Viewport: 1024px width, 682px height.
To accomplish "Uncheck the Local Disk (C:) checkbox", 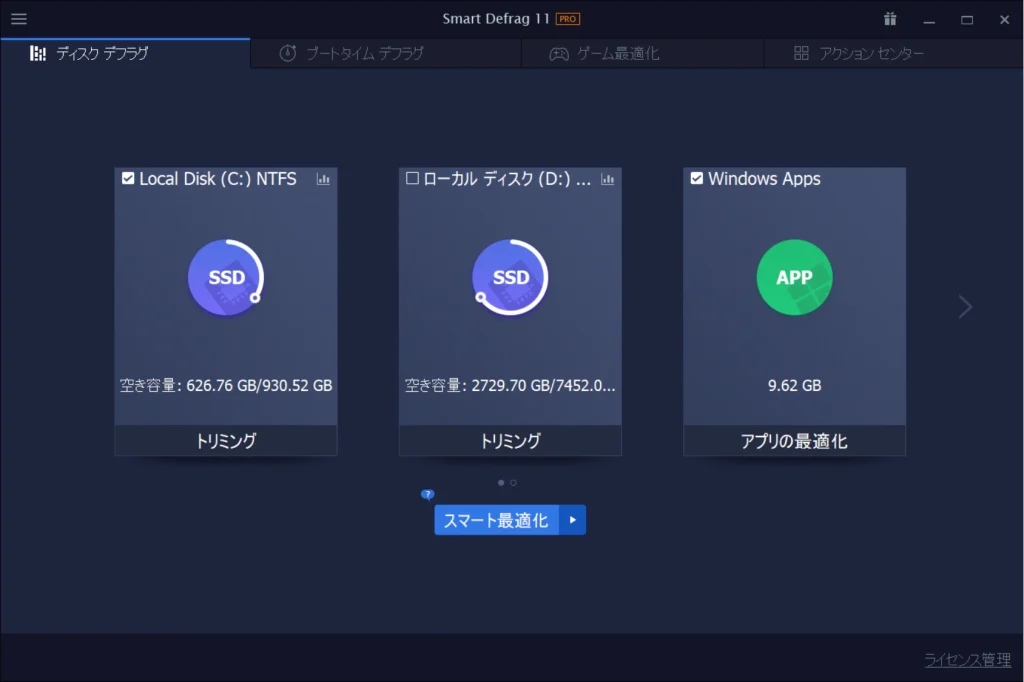I will click(128, 178).
